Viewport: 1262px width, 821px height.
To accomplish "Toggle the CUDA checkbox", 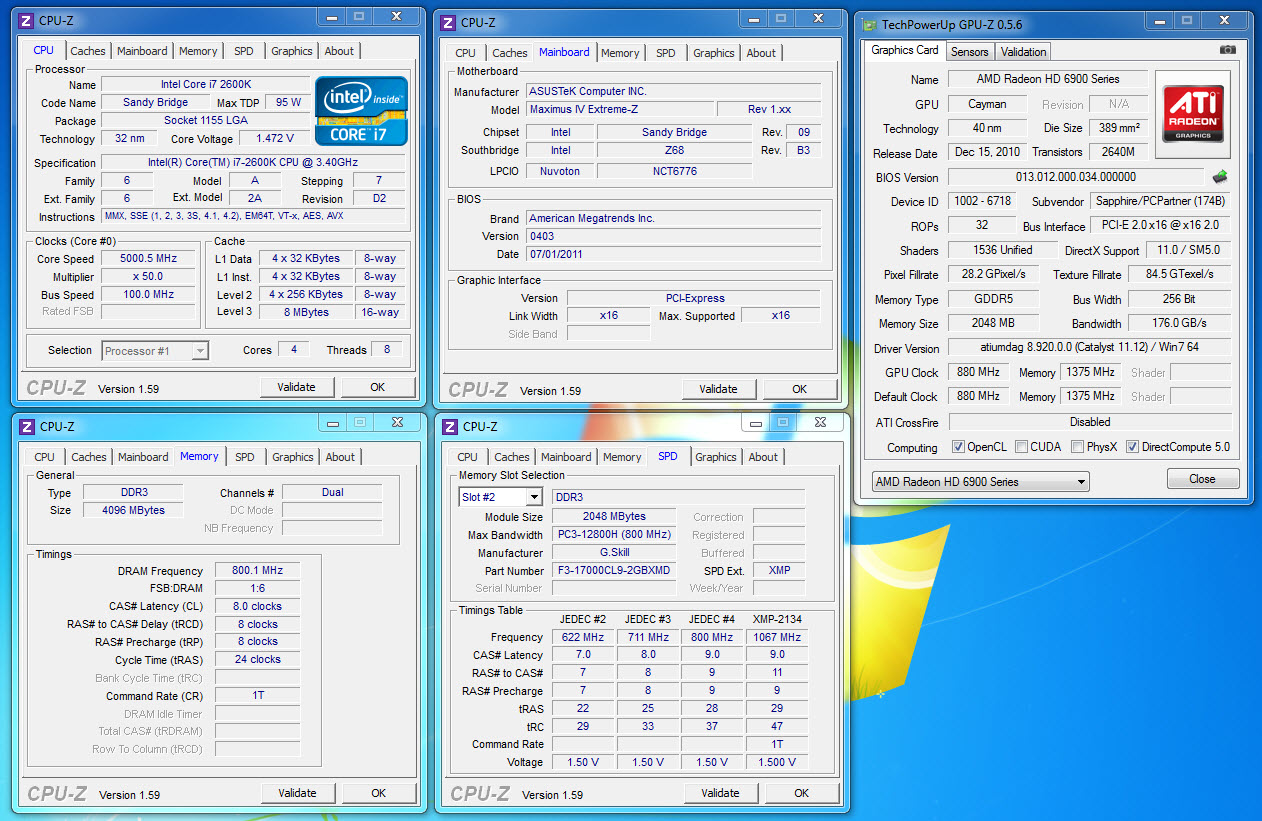I will (x=1021, y=447).
